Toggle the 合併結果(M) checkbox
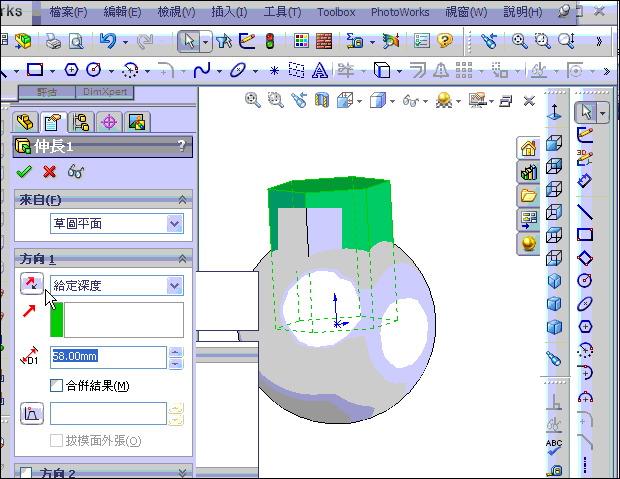 click(56, 386)
